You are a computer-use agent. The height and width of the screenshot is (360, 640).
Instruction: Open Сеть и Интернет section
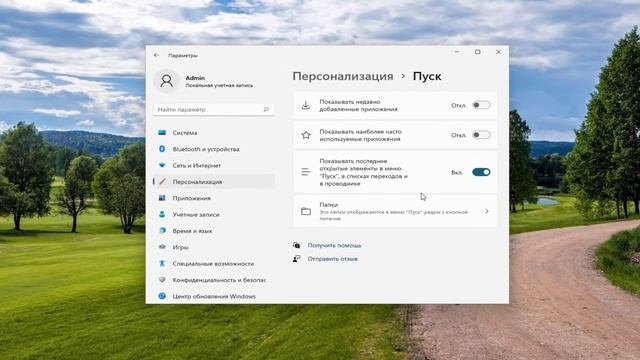click(214, 165)
